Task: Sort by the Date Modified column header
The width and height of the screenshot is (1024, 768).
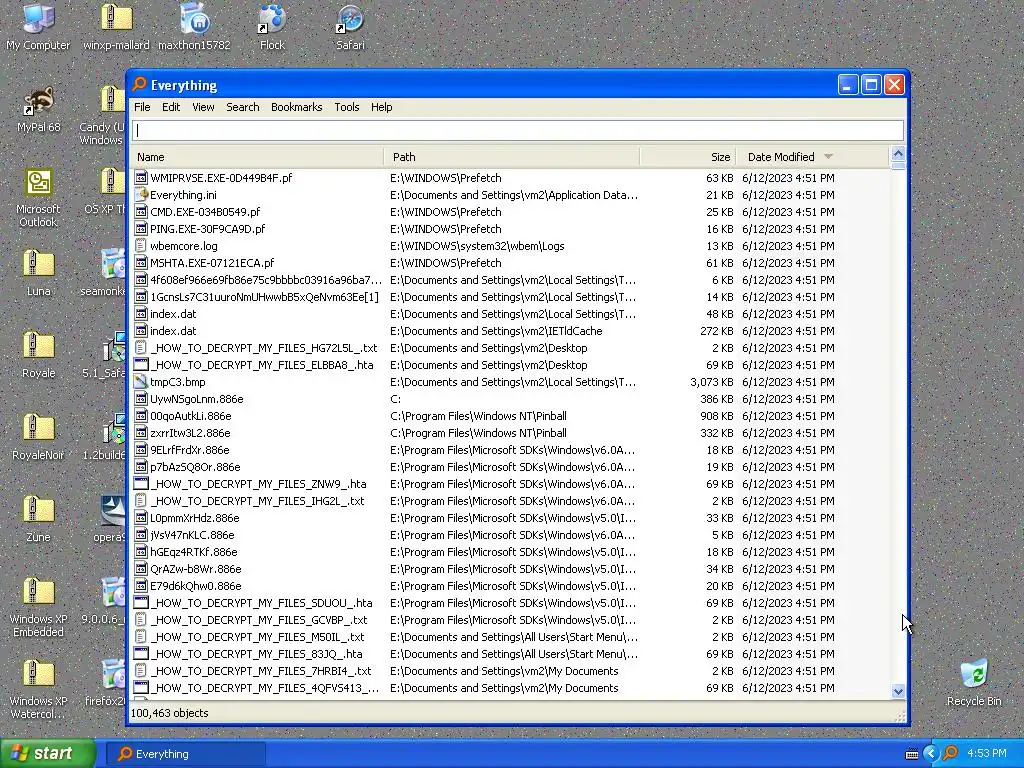Action: (813, 157)
